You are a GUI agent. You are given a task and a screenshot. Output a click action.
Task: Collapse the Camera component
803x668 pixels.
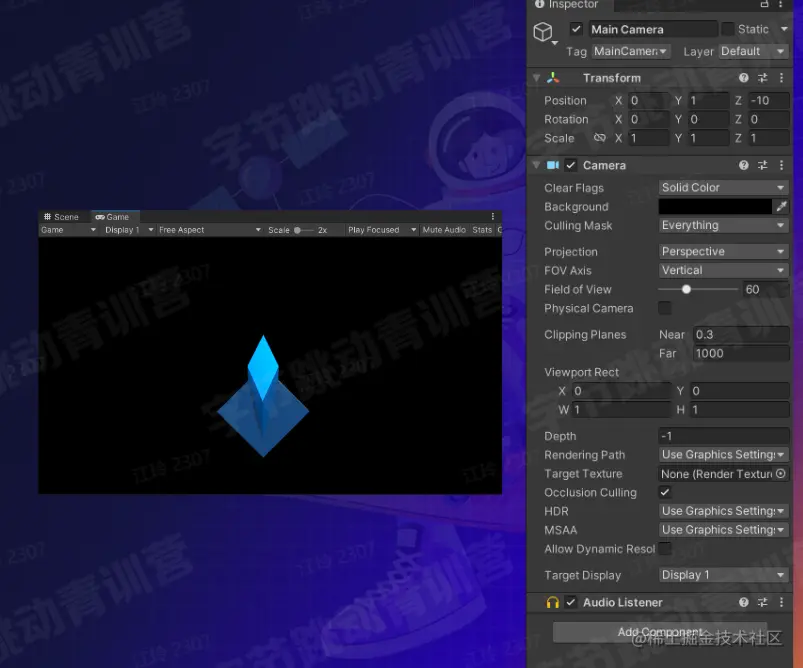click(536, 165)
